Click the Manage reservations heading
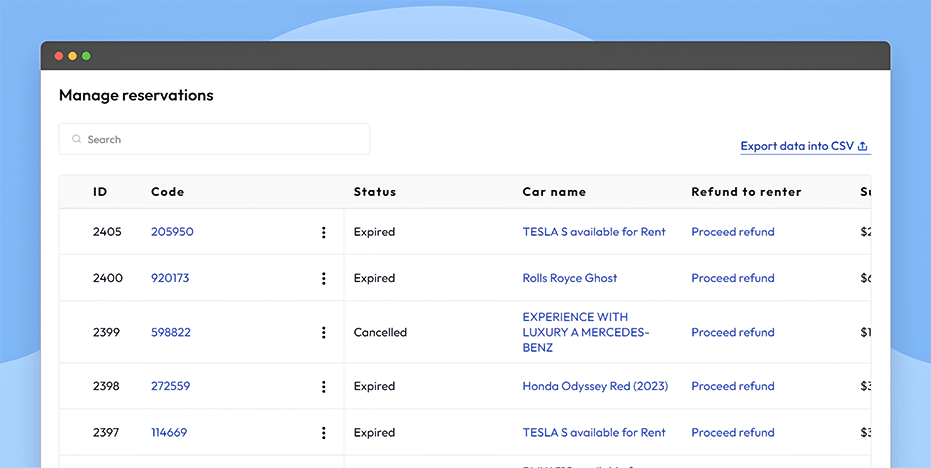This screenshot has width=931, height=468. [x=136, y=95]
